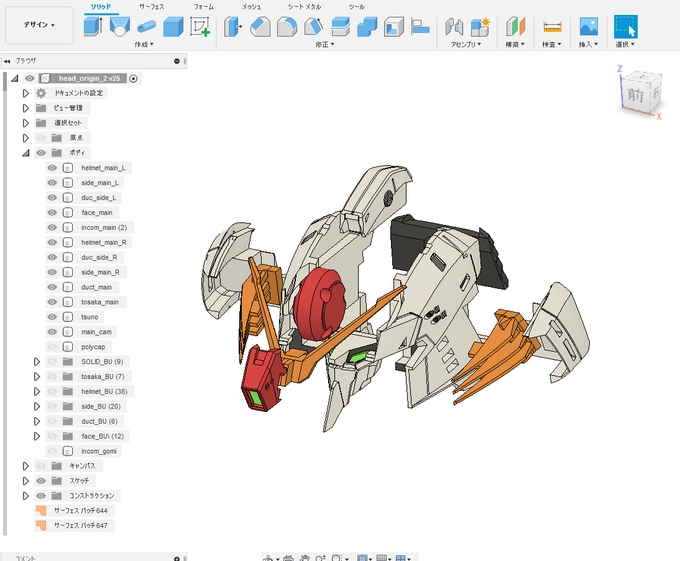This screenshot has height=561, width=680.
Task: Open the デザイン workspace dropdown
Action: click(x=39, y=25)
